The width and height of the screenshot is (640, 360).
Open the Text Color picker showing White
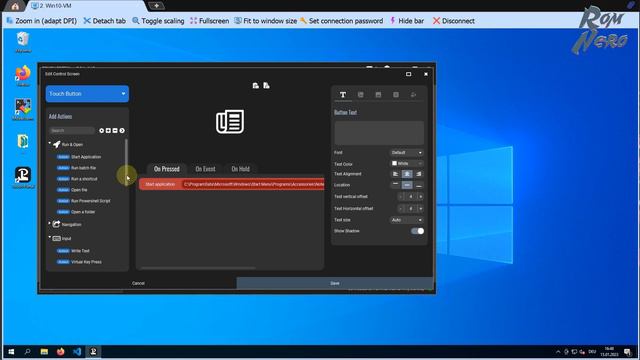407,163
